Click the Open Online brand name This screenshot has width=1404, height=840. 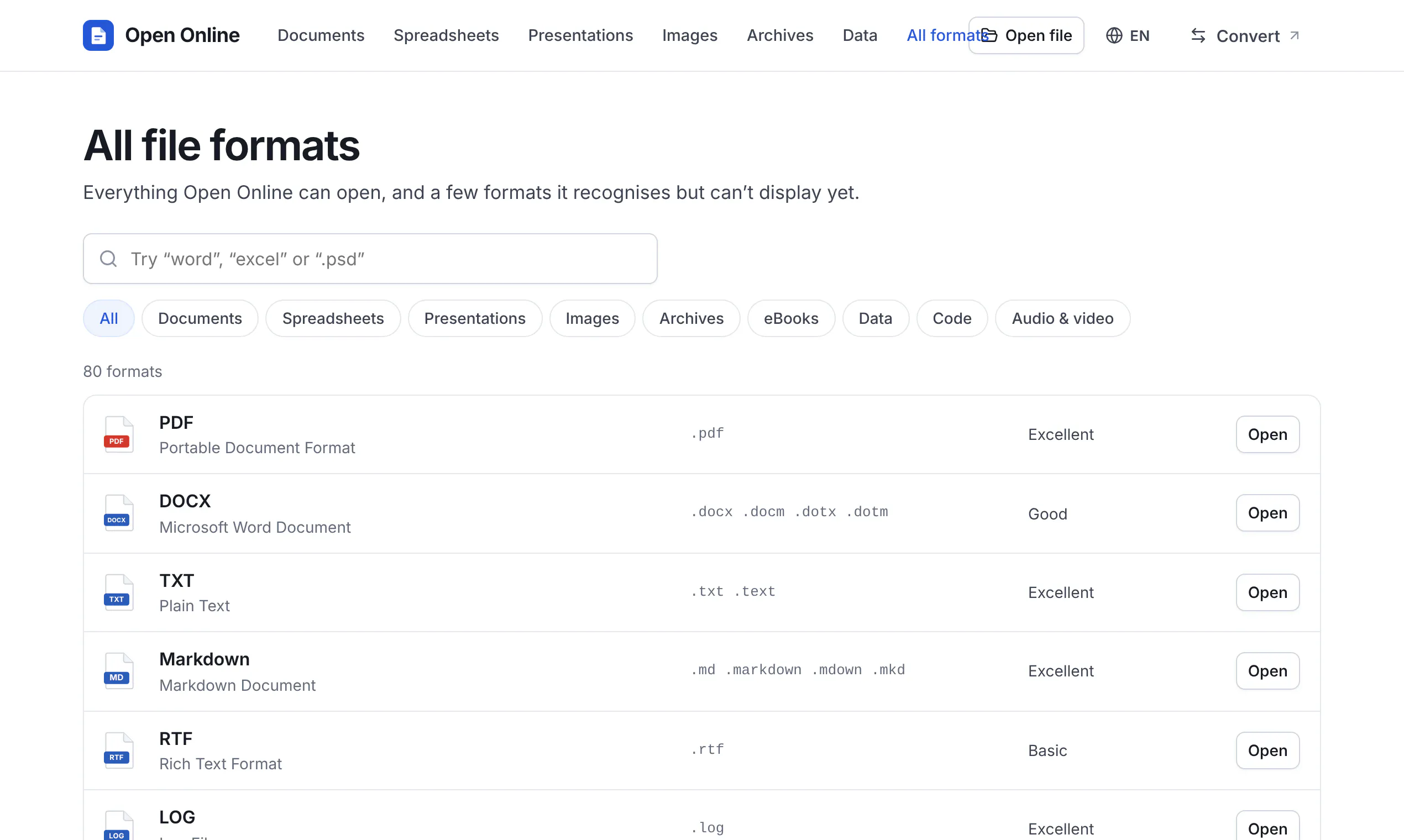tap(182, 35)
